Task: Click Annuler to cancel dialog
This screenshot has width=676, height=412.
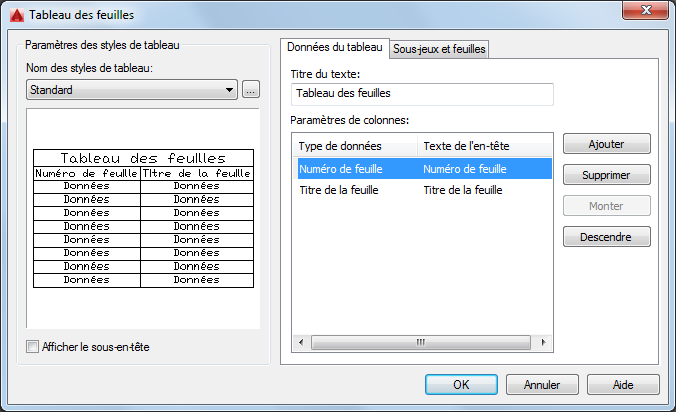Action: click(x=542, y=384)
